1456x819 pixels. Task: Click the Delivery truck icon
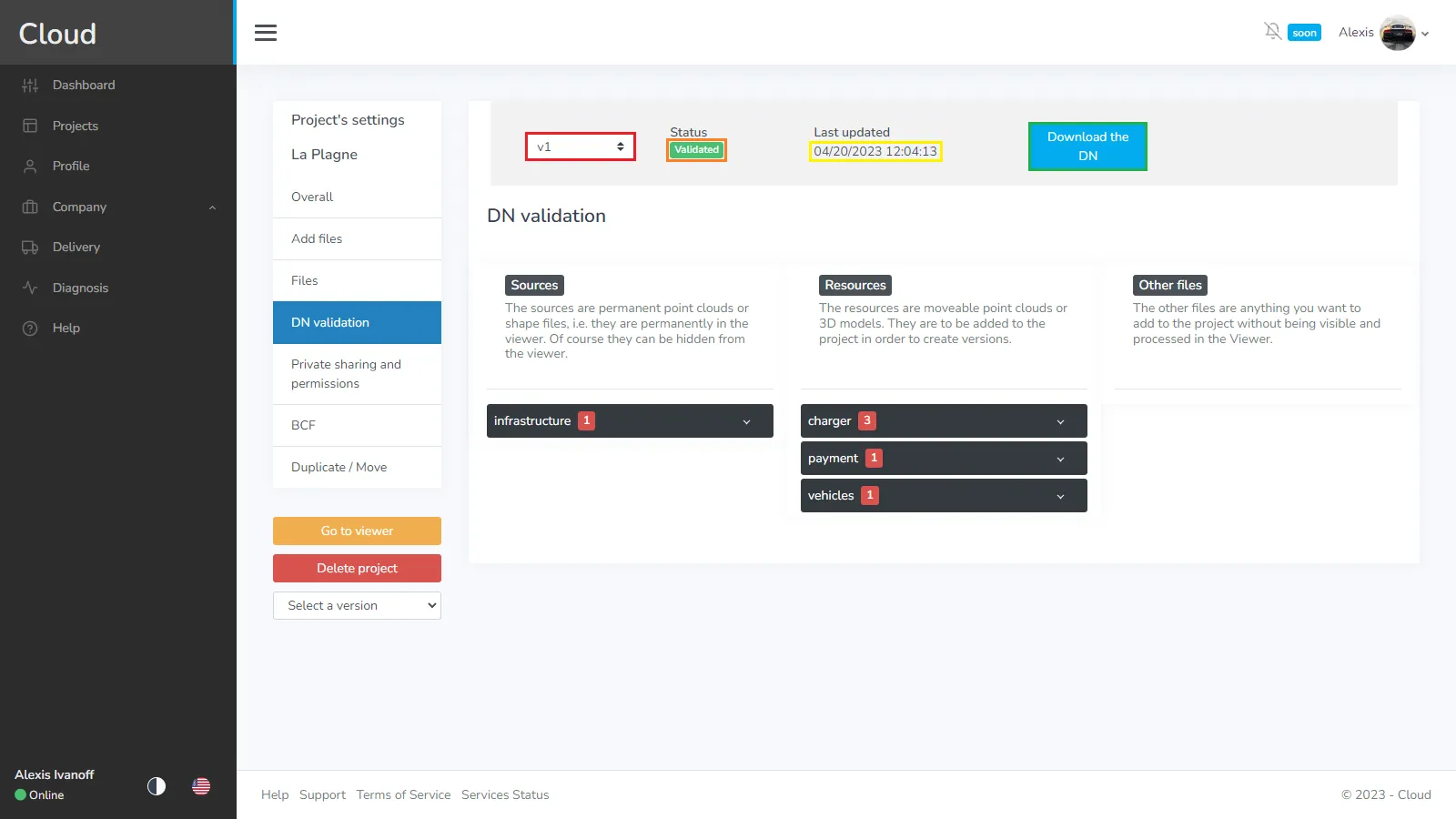click(30, 248)
